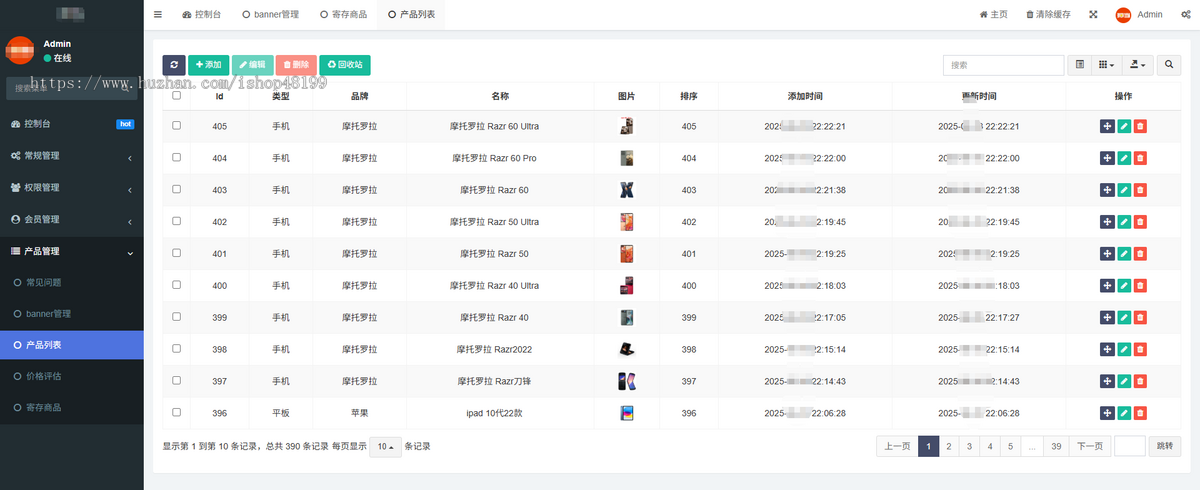This screenshot has width=1200, height=490.
Task: Delete row 405 with the trash icon
Action: pos(1140,126)
